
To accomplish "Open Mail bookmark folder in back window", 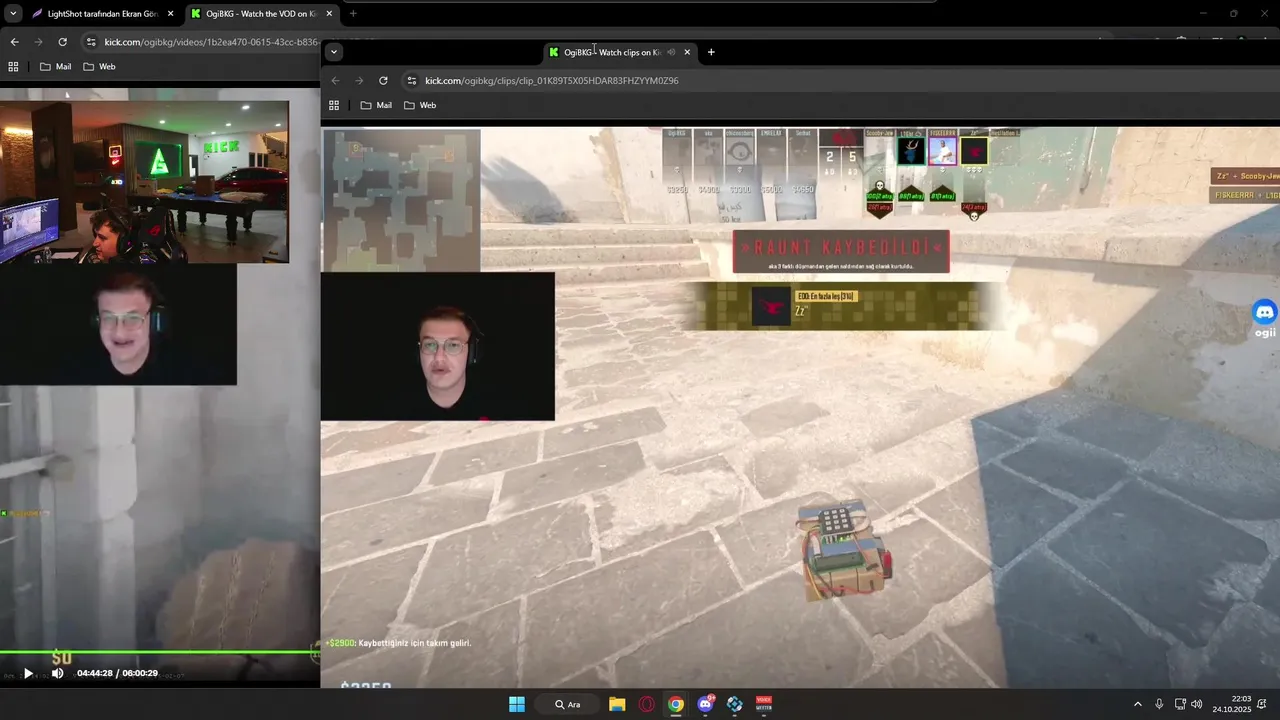I will [x=55, y=67].
